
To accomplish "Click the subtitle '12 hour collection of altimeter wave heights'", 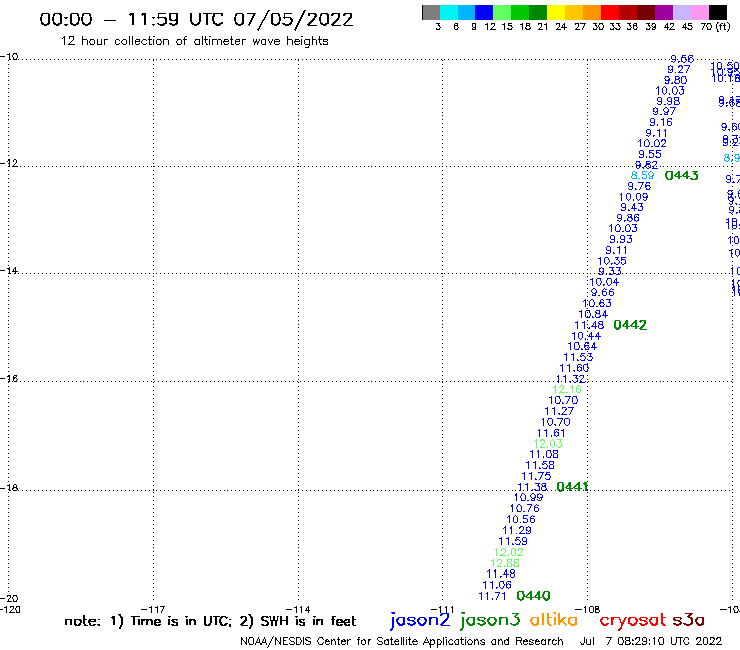I will (194, 41).
